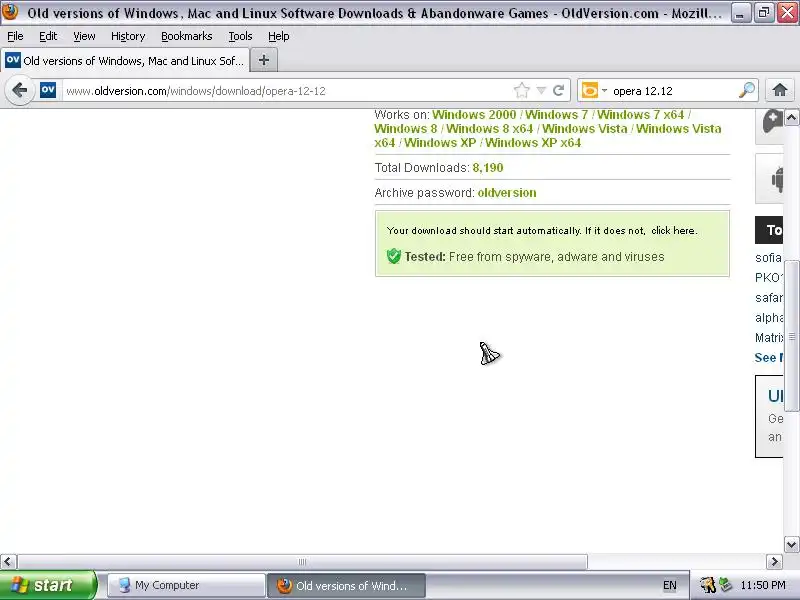Screen dimensions: 800x600
Task: Click the 8,190 total downloads value
Action: click(488, 168)
